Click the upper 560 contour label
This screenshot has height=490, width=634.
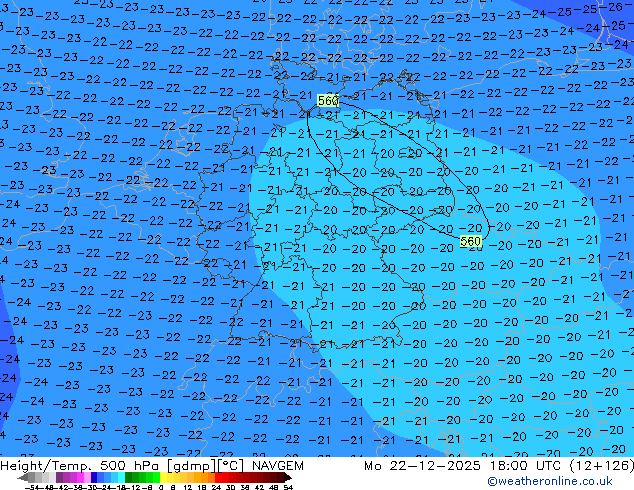pos(328,100)
